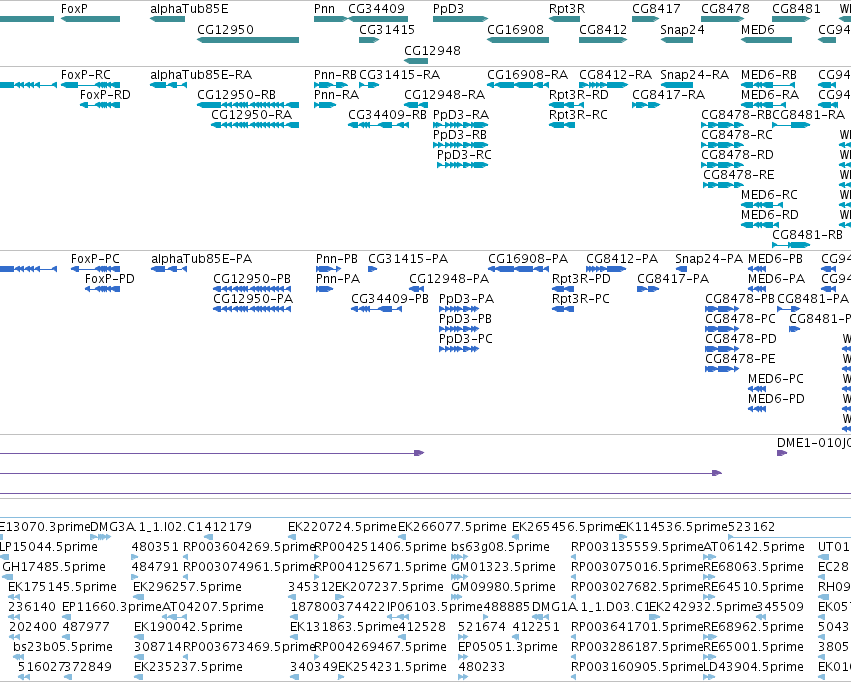Click the Rpt3R-PD protein label
Image resolution: width=851 pixels, height=682 pixels.
[x=581, y=279]
